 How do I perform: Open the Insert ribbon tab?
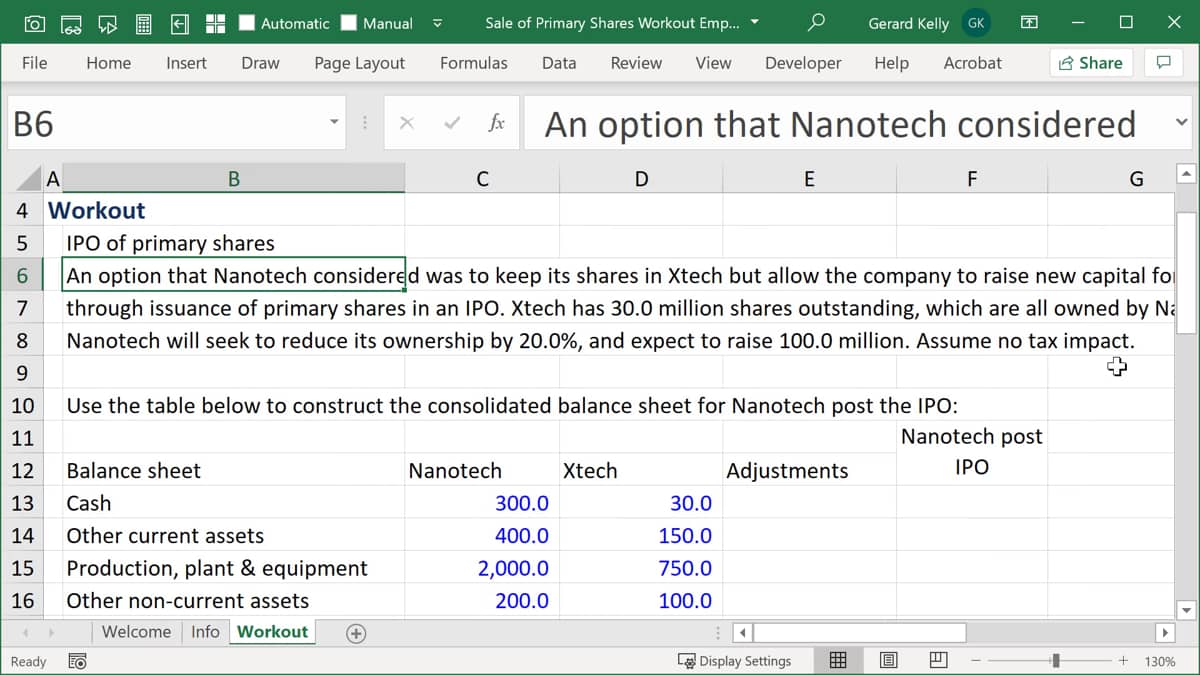tap(186, 63)
